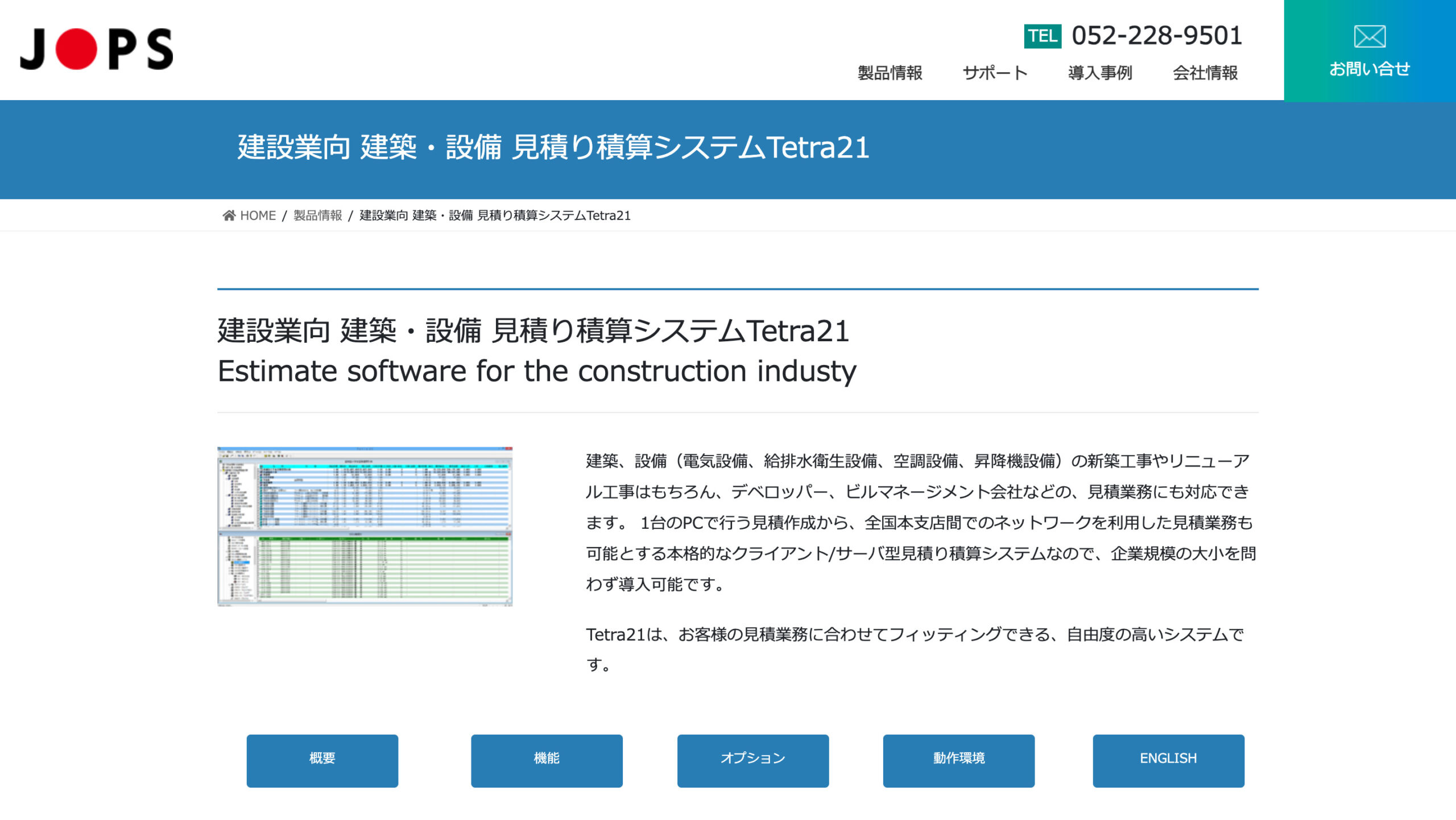
Task: Click the JOPS logo
Action: [x=97, y=49]
